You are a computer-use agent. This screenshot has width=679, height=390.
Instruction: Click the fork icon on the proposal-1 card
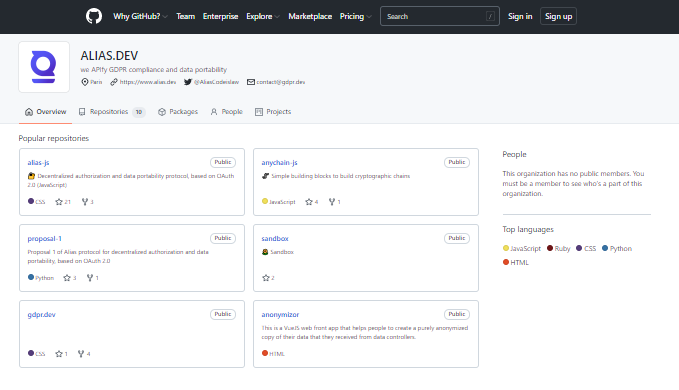click(x=90, y=278)
